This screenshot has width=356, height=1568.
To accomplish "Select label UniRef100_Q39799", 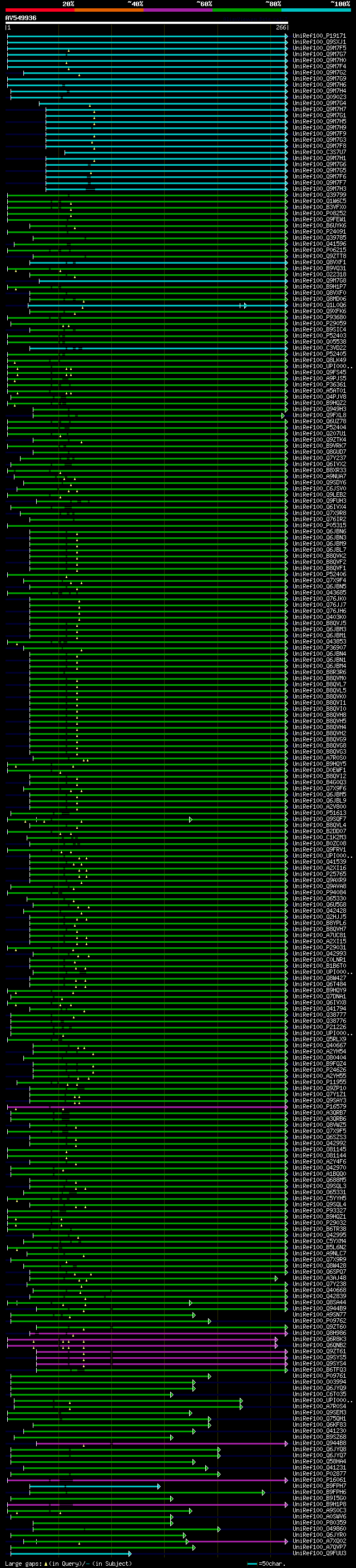I will (319, 195).
